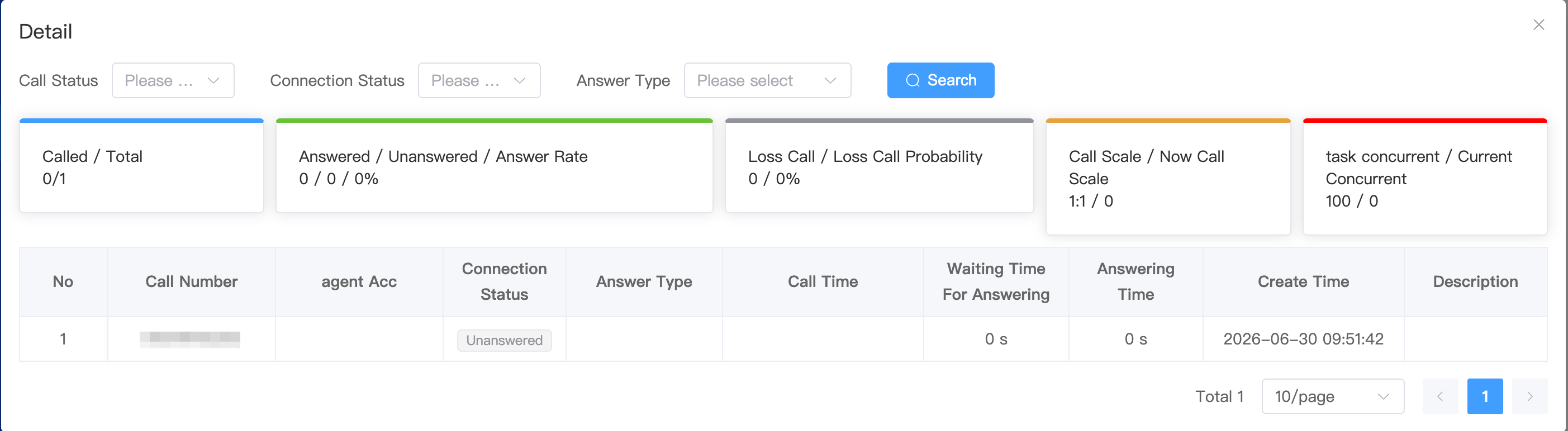Image resolution: width=1568 pixels, height=431 pixels.
Task: Select page 1 in pagination
Action: pyautogui.click(x=1485, y=396)
